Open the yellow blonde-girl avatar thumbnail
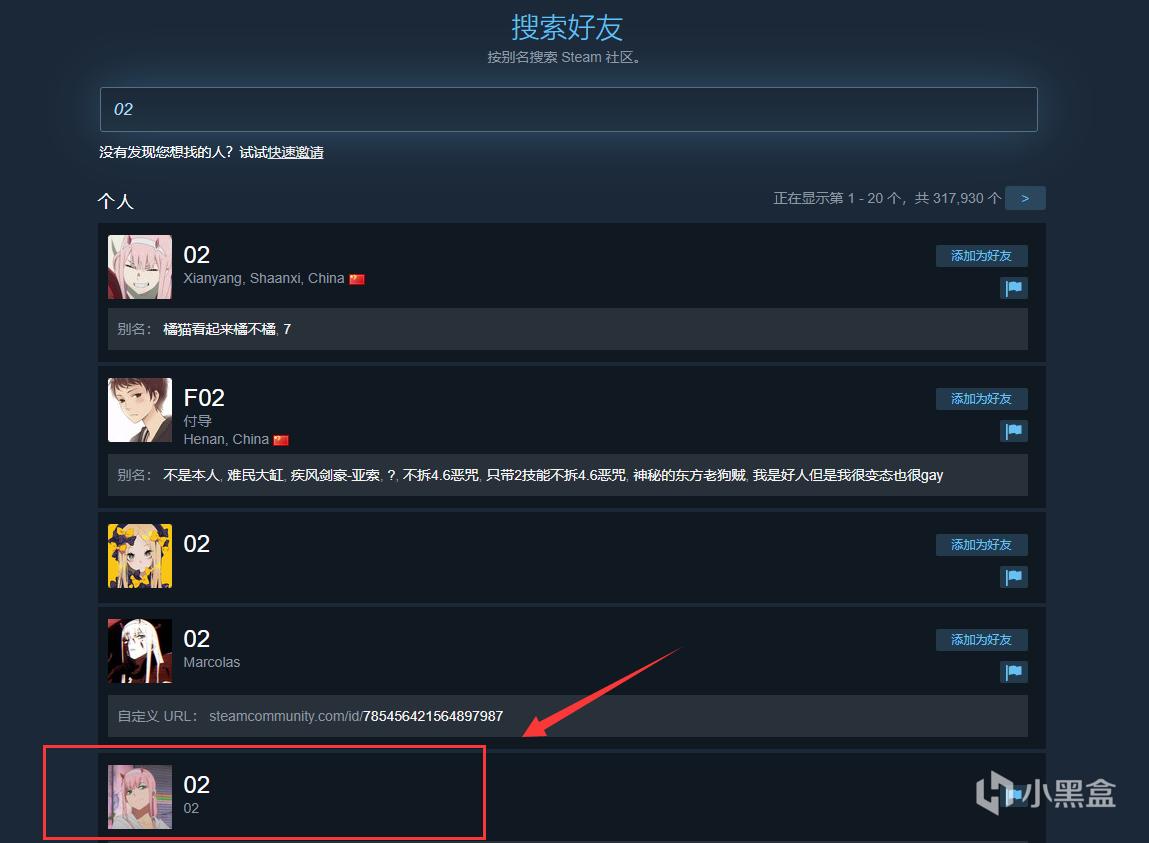This screenshot has width=1149, height=843. (x=140, y=556)
